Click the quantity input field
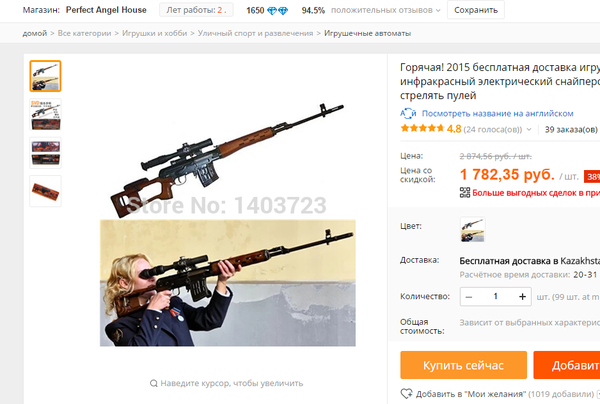 pos(496,296)
